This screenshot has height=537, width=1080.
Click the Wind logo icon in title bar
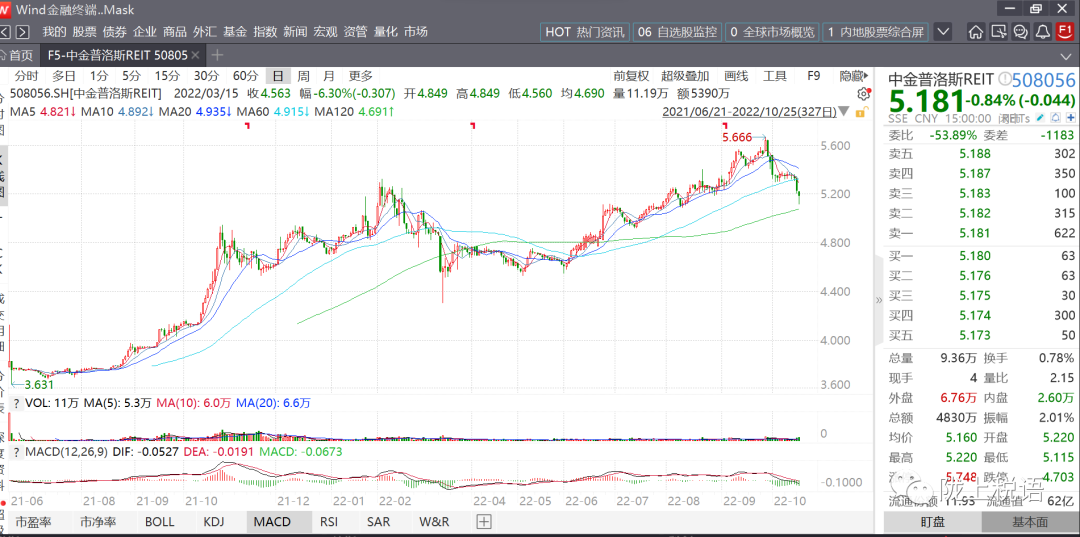[6, 10]
